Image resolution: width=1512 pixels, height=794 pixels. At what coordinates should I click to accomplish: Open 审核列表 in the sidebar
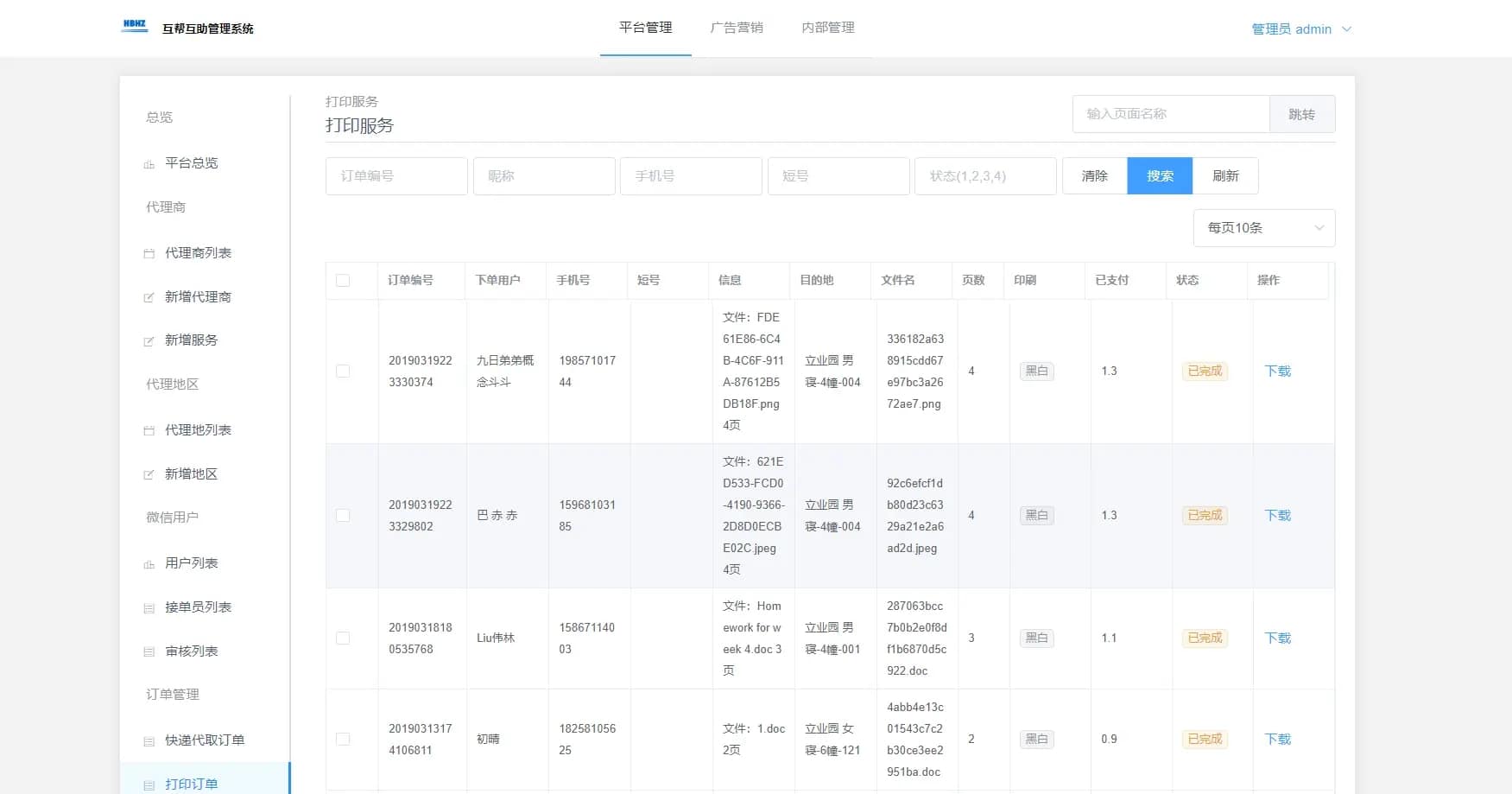[191, 651]
